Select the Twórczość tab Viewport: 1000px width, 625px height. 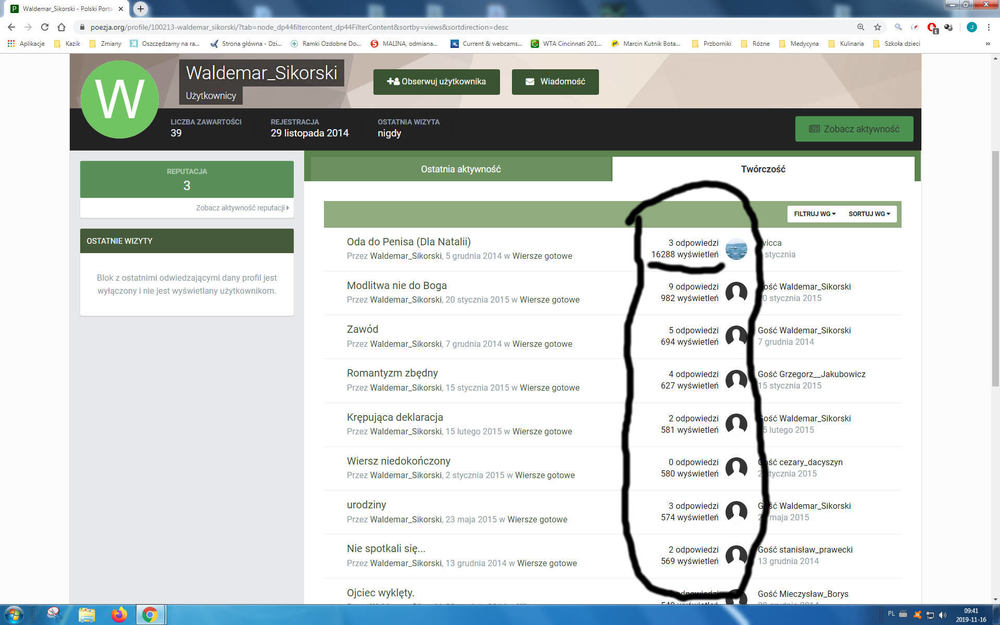coord(762,169)
